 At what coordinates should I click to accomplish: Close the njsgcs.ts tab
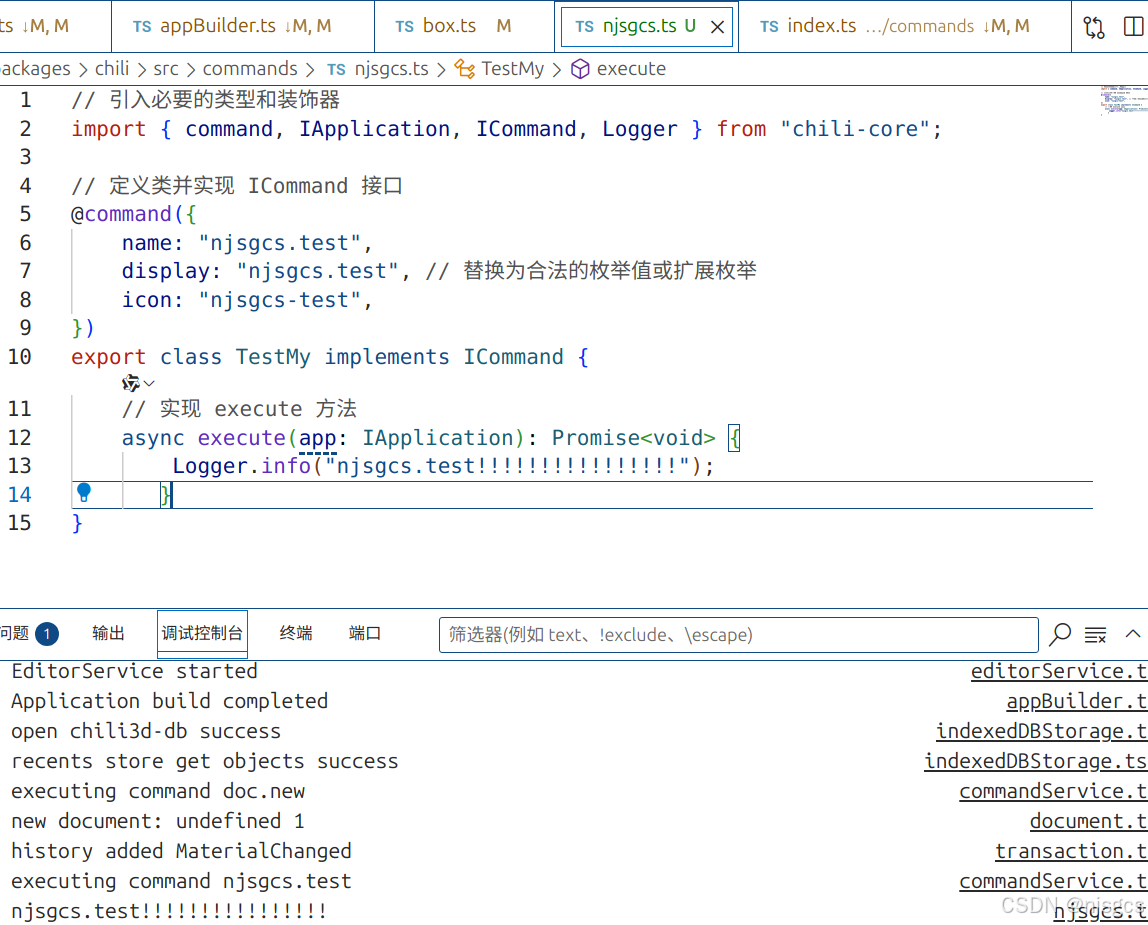(718, 27)
